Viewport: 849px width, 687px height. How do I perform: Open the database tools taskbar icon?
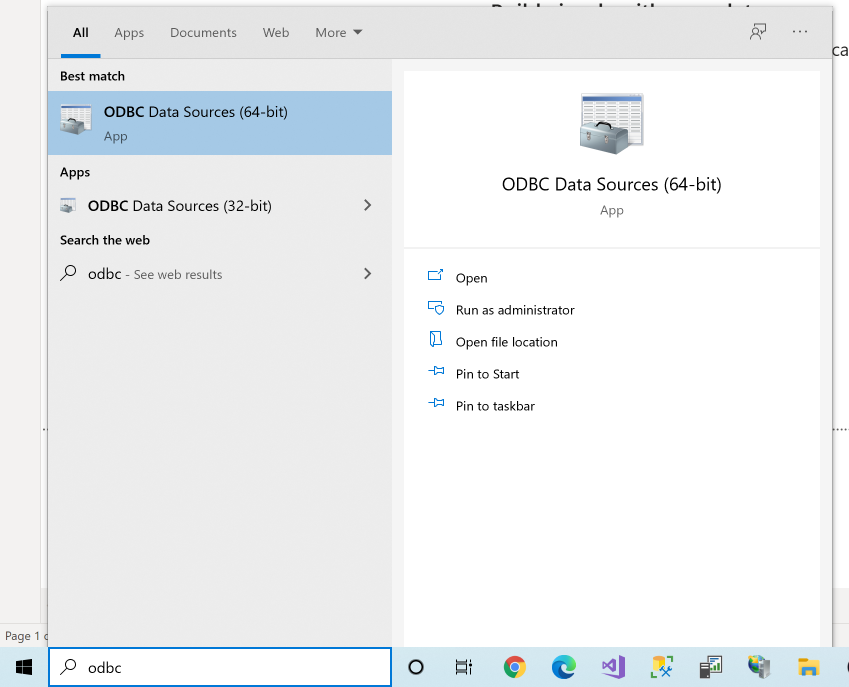(x=662, y=667)
